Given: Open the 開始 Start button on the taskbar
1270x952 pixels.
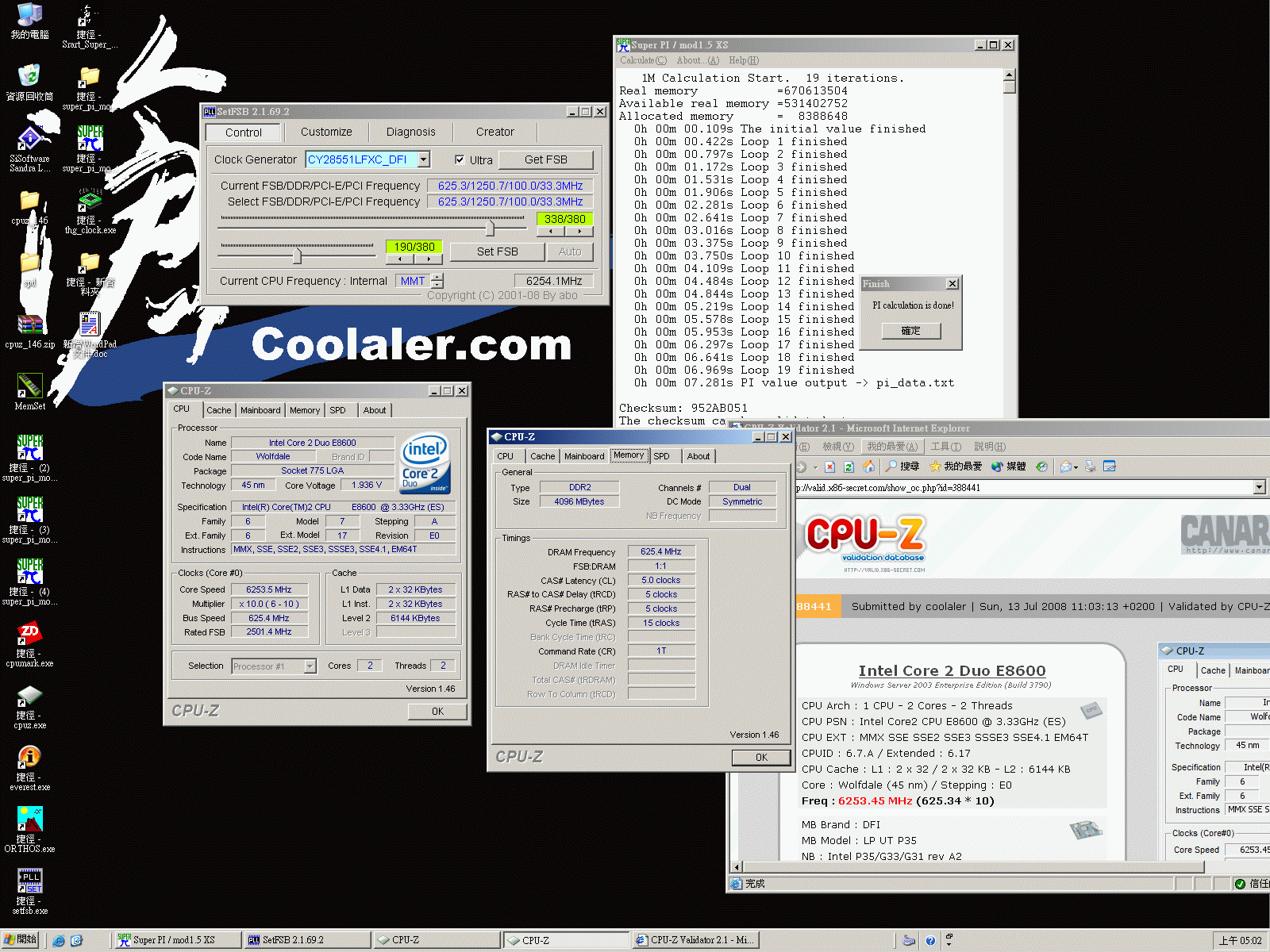Looking at the screenshot, I should pos(20,940).
